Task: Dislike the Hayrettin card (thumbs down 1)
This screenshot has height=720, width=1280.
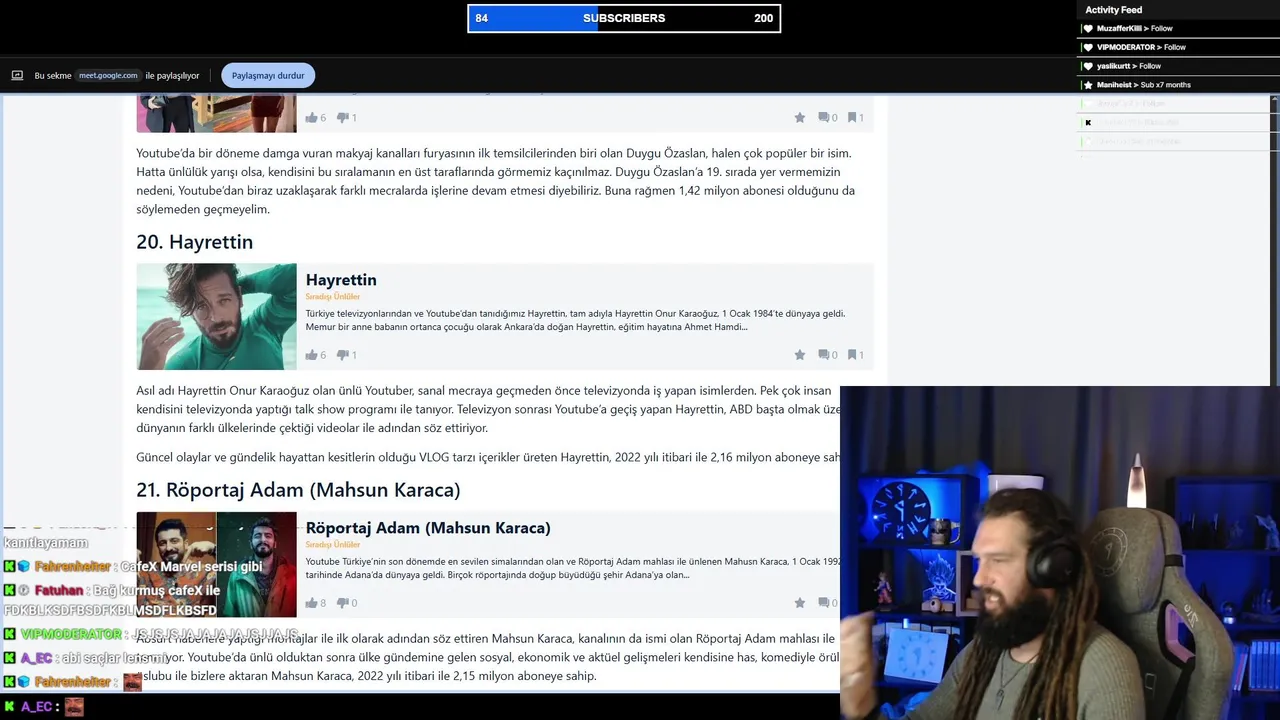Action: pyautogui.click(x=346, y=354)
